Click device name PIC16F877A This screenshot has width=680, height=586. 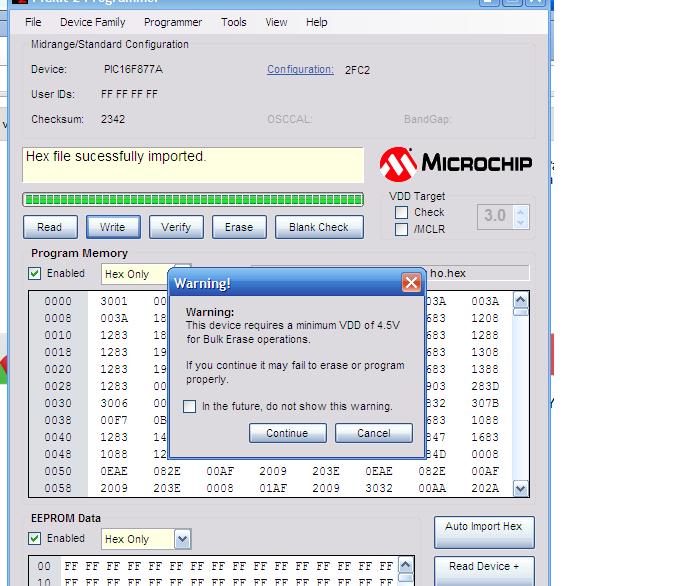click(134, 69)
